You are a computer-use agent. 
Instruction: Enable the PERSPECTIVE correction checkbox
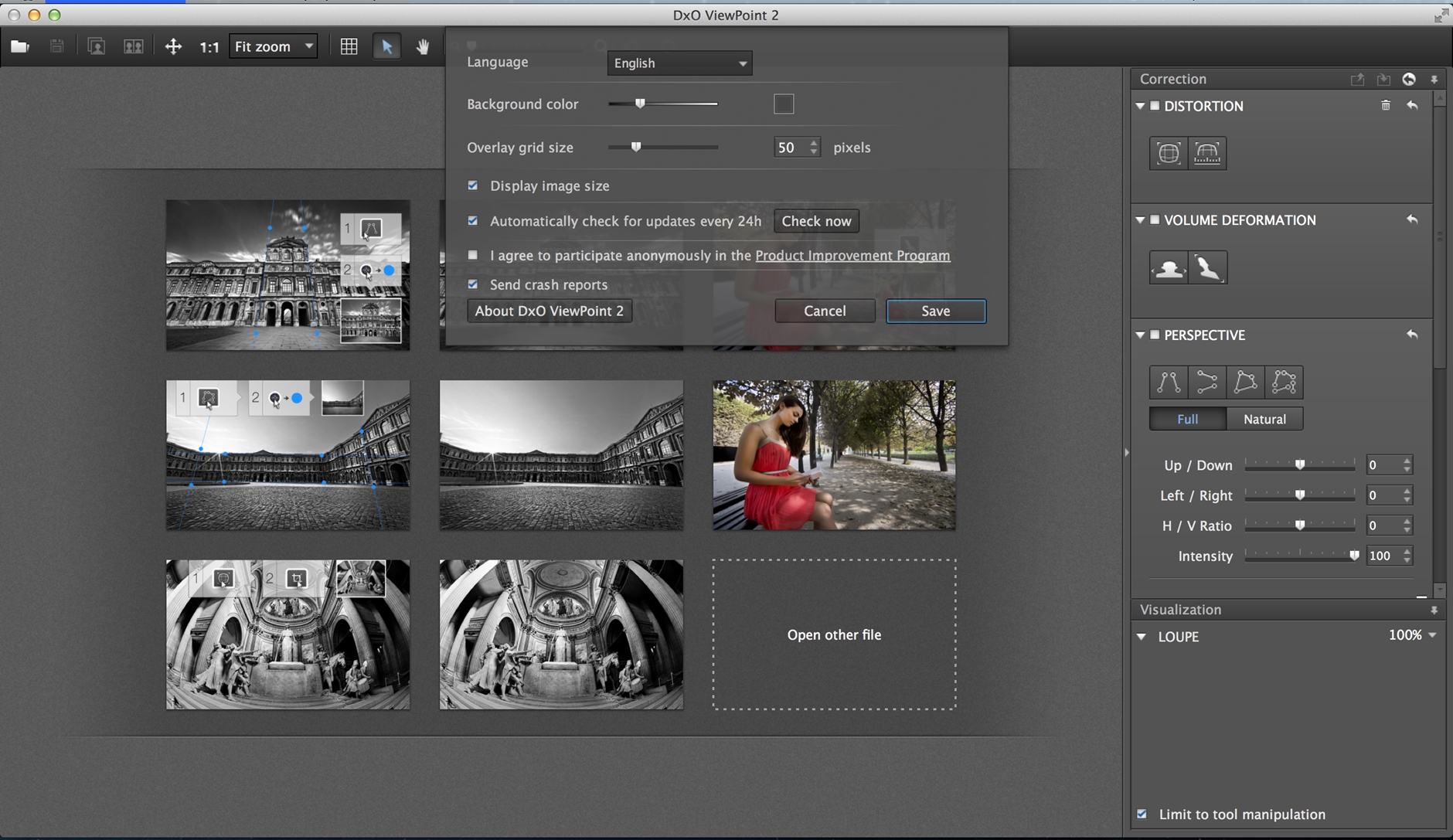click(1155, 335)
